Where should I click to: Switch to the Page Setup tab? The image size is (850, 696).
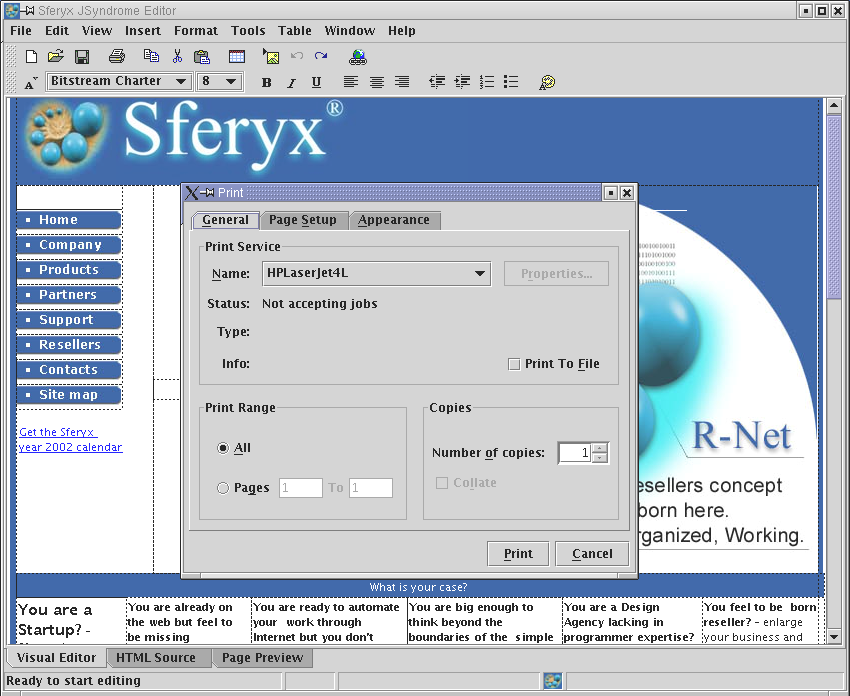(x=303, y=220)
